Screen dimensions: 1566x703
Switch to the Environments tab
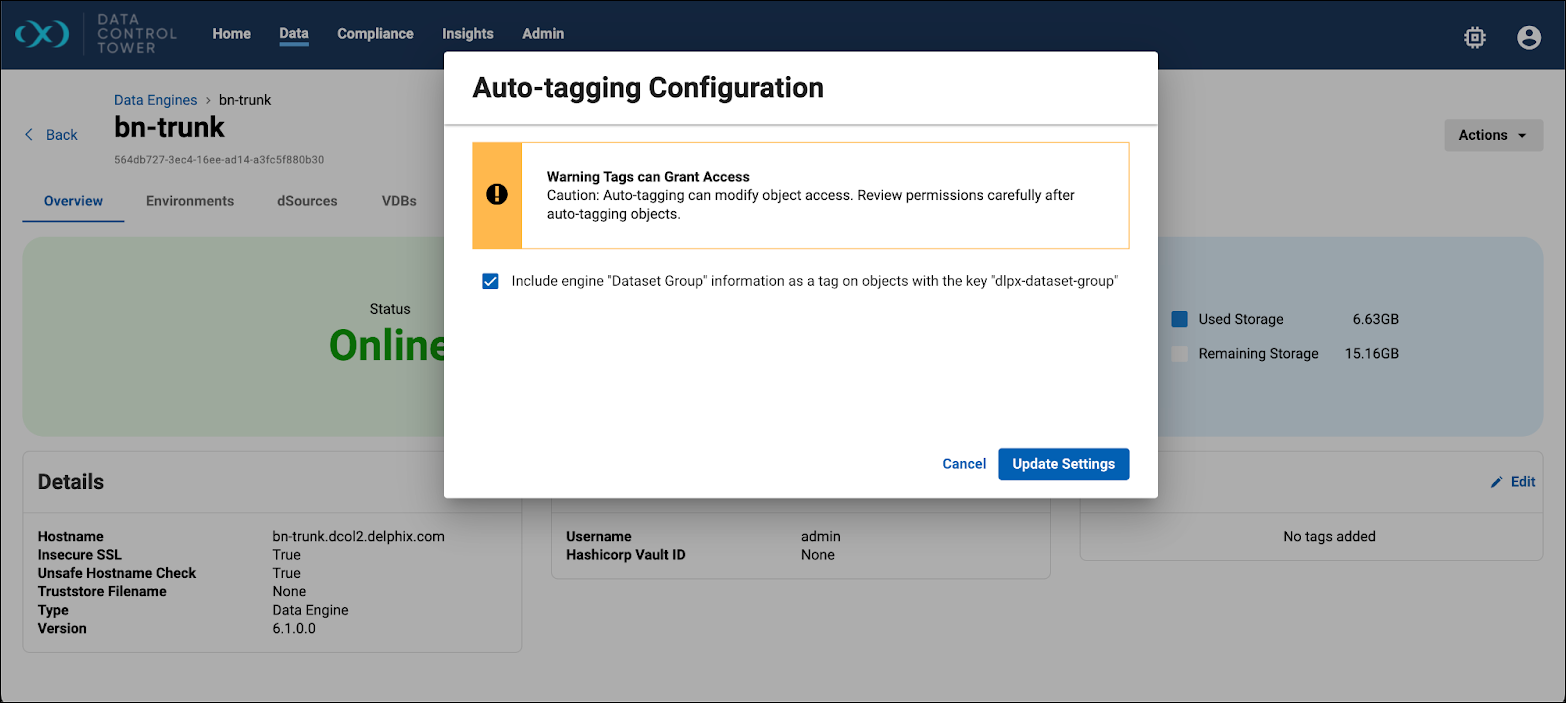coord(190,201)
